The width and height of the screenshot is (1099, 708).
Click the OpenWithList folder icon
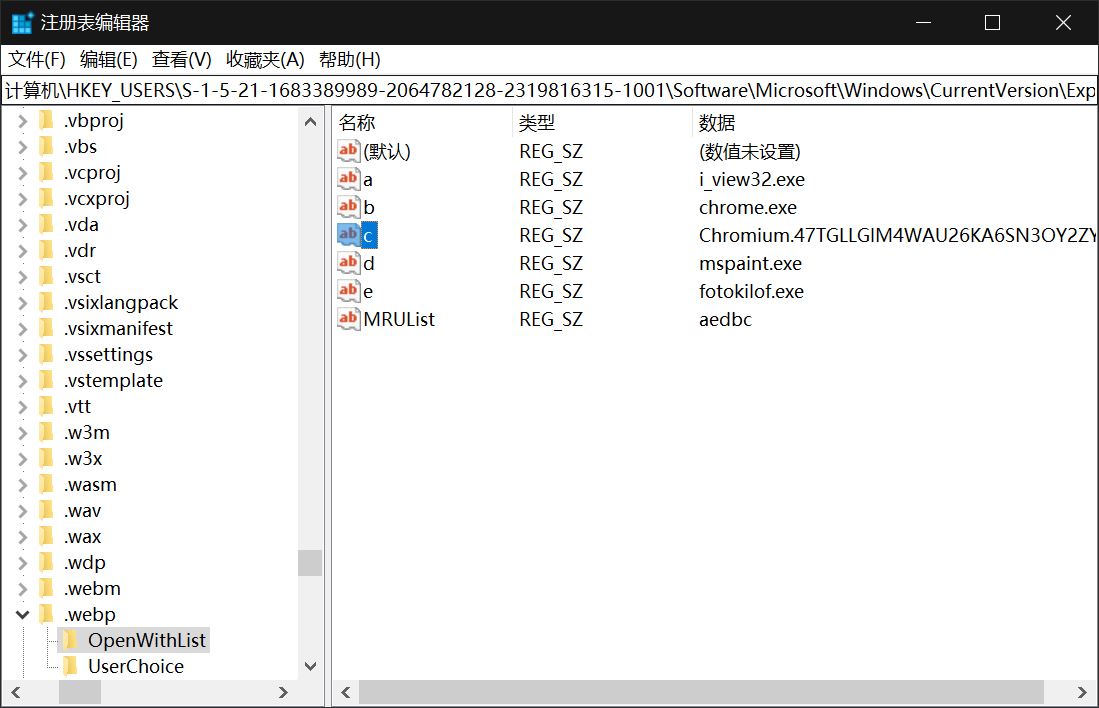pyautogui.click(x=70, y=640)
